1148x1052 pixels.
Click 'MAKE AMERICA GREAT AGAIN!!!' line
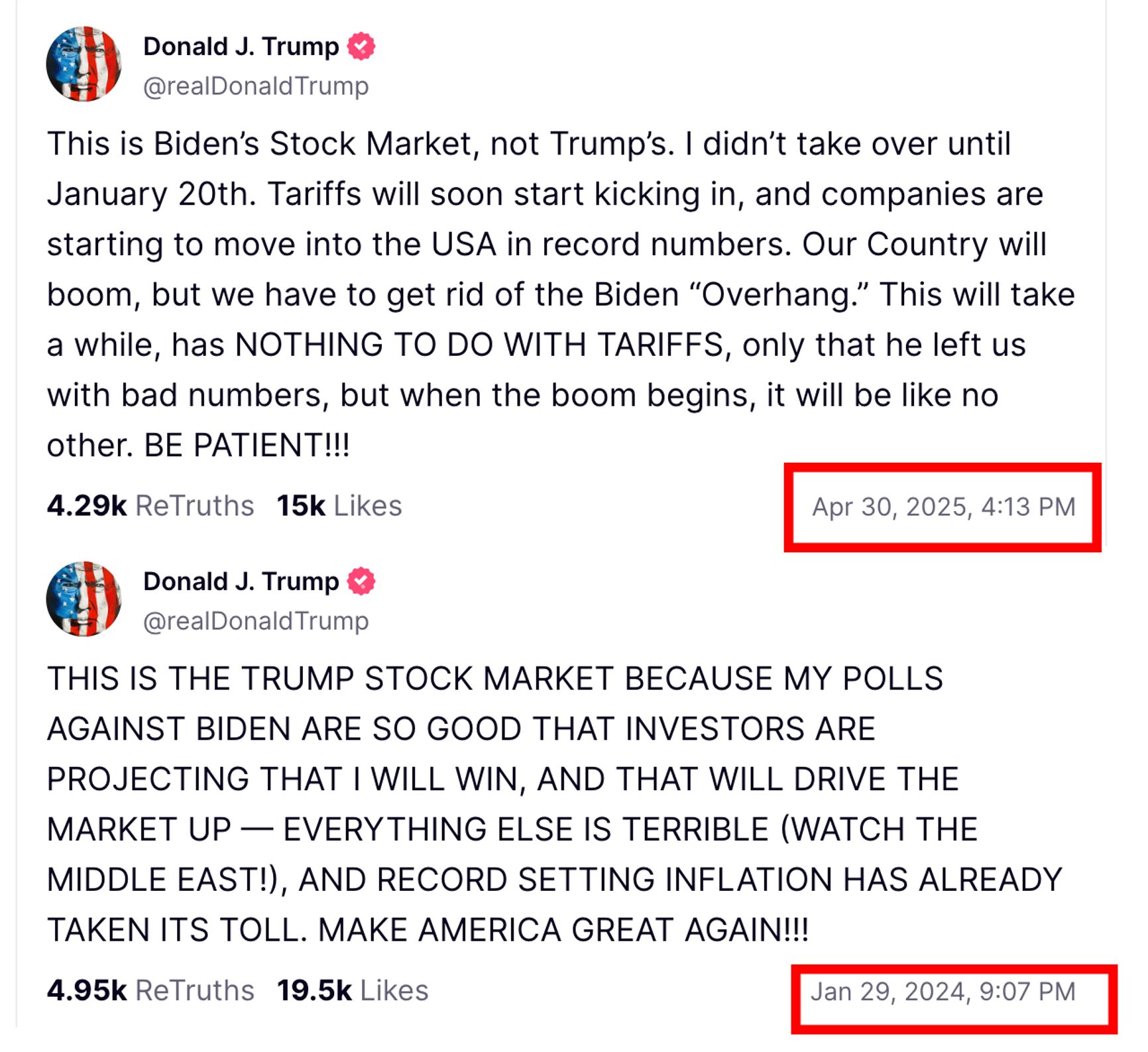click(563, 930)
